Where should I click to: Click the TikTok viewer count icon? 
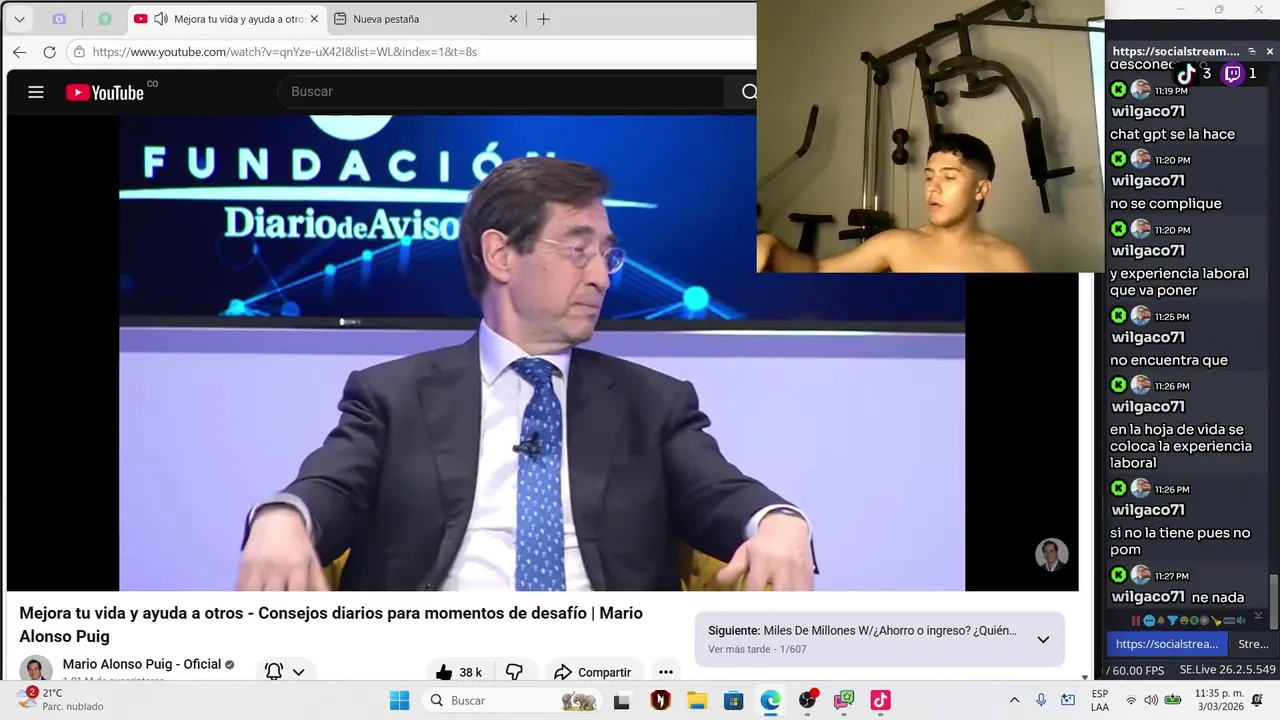click(x=1186, y=73)
